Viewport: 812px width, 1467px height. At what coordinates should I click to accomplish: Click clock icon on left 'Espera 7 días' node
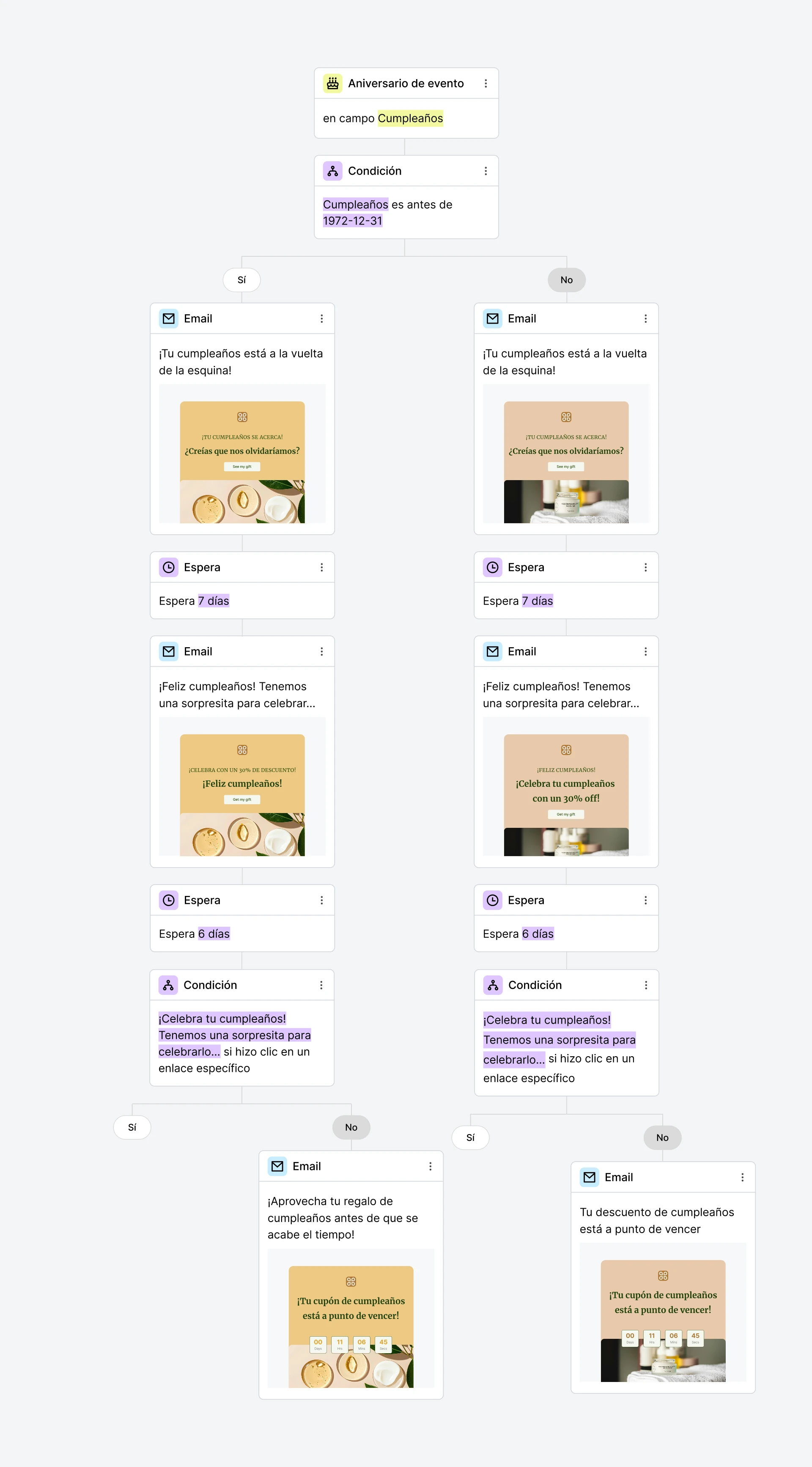(169, 567)
